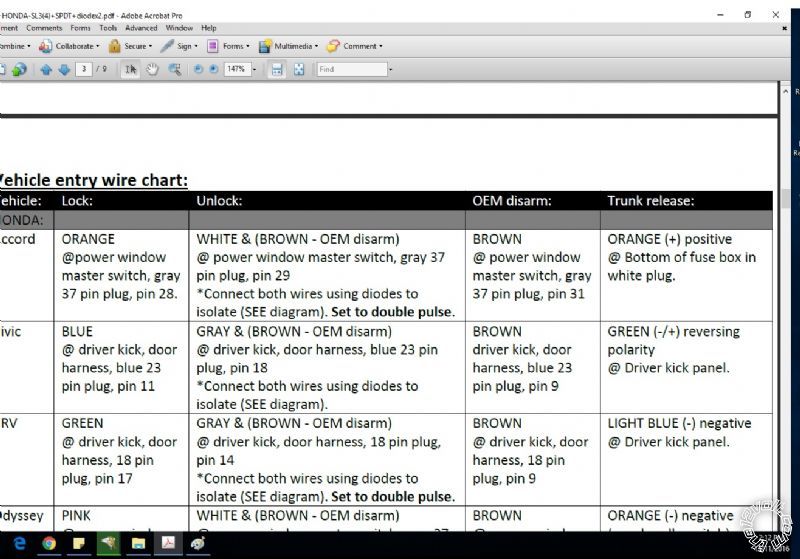The height and width of the screenshot is (559, 800).
Task: Click the 'Vehicle entry wire chart:' heading
Action: pos(93,180)
